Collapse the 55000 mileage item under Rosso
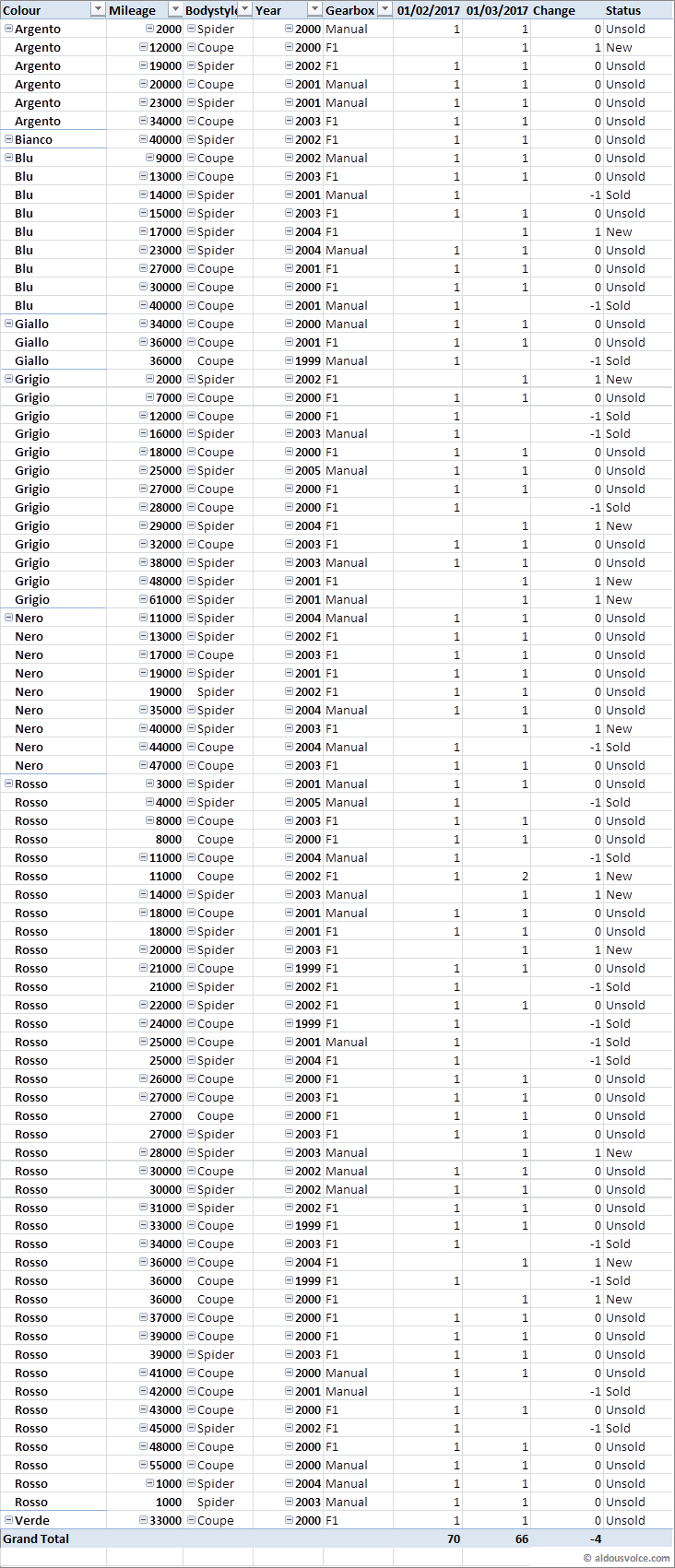Viewport: 675px width, 1568px height. point(143,1465)
